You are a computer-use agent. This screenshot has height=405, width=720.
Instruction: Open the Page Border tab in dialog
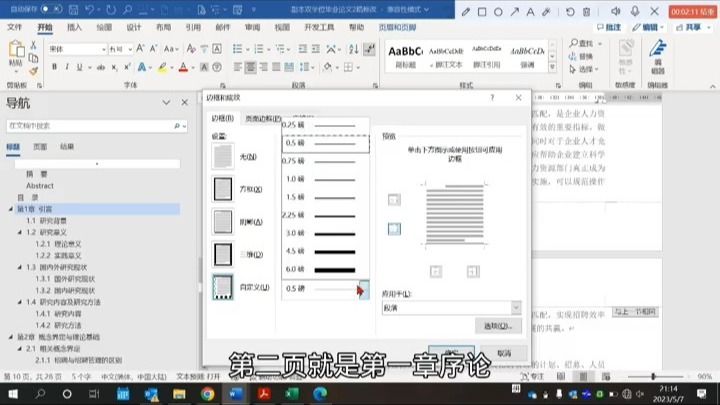pyautogui.click(x=263, y=118)
